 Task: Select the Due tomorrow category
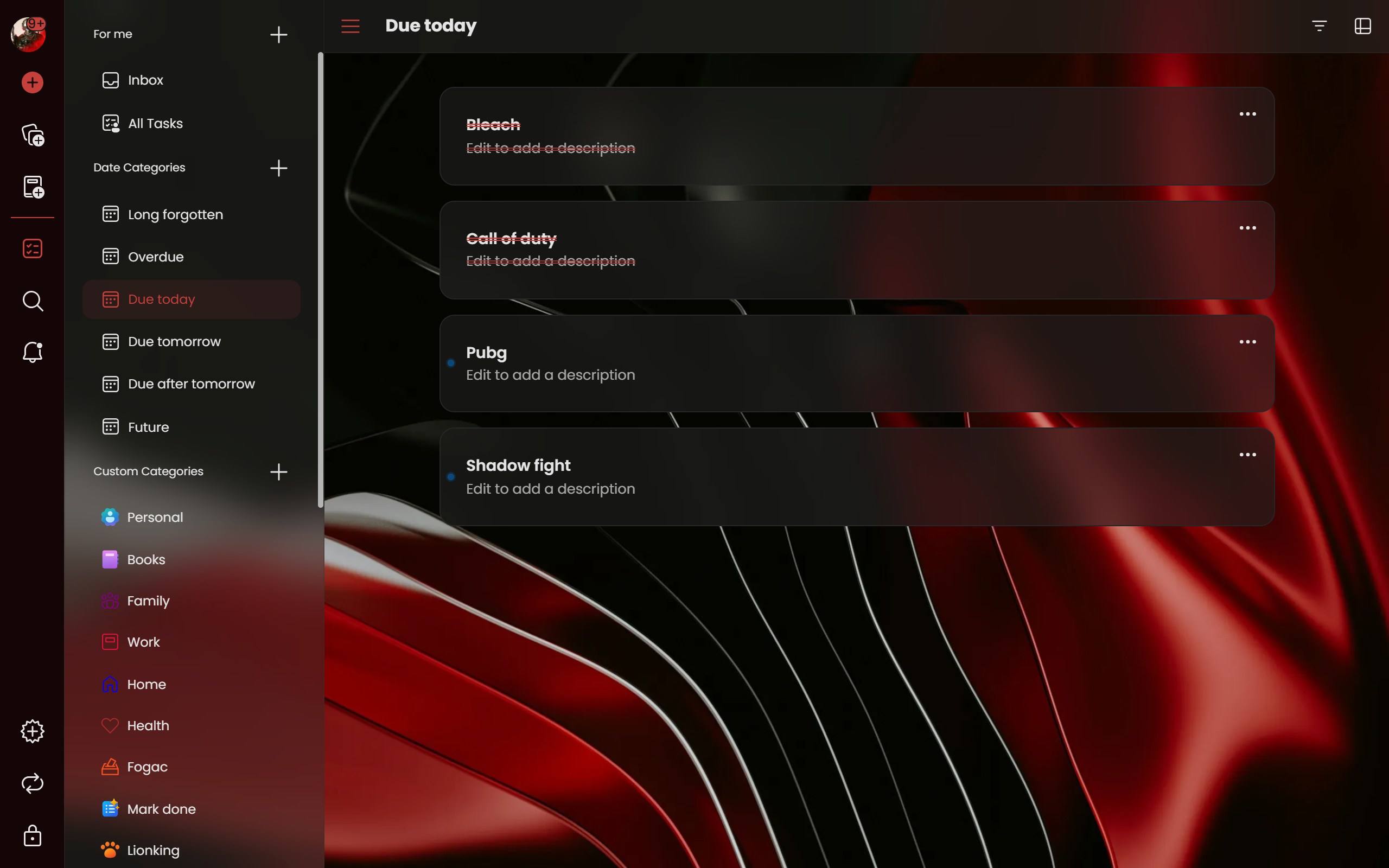click(x=174, y=342)
